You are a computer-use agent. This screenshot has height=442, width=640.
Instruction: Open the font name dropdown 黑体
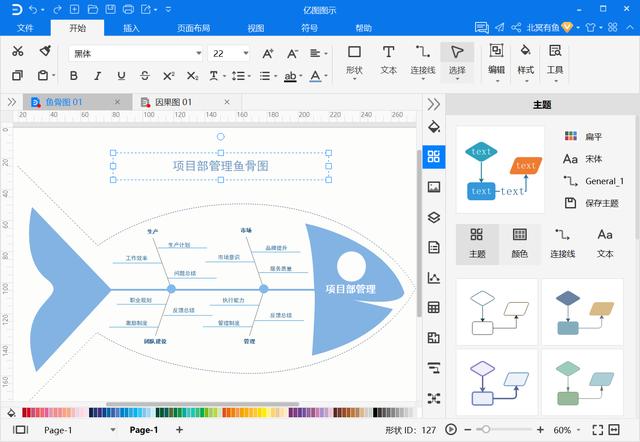[133, 53]
